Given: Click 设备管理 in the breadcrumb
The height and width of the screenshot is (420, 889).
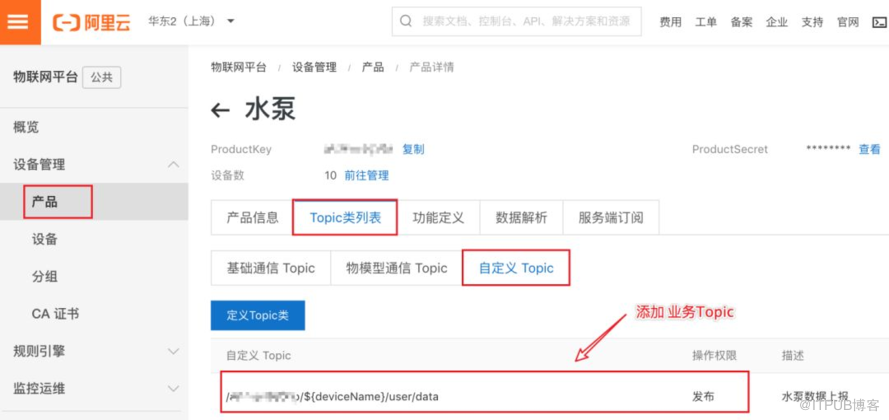Looking at the screenshot, I should [314, 67].
